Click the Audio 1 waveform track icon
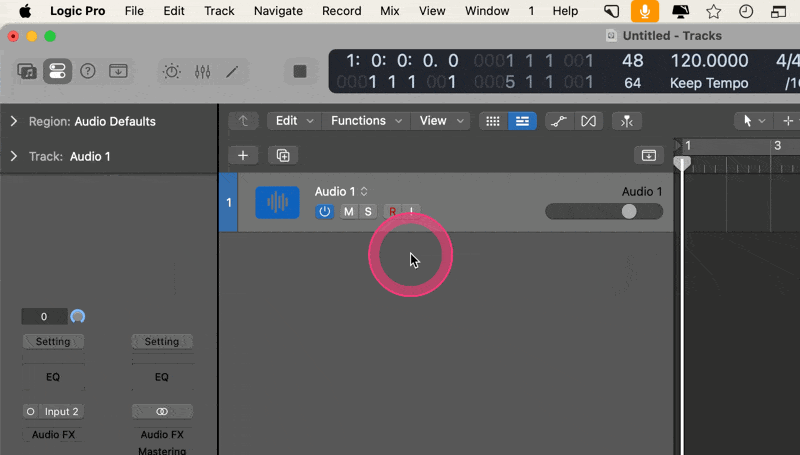 pyautogui.click(x=277, y=203)
